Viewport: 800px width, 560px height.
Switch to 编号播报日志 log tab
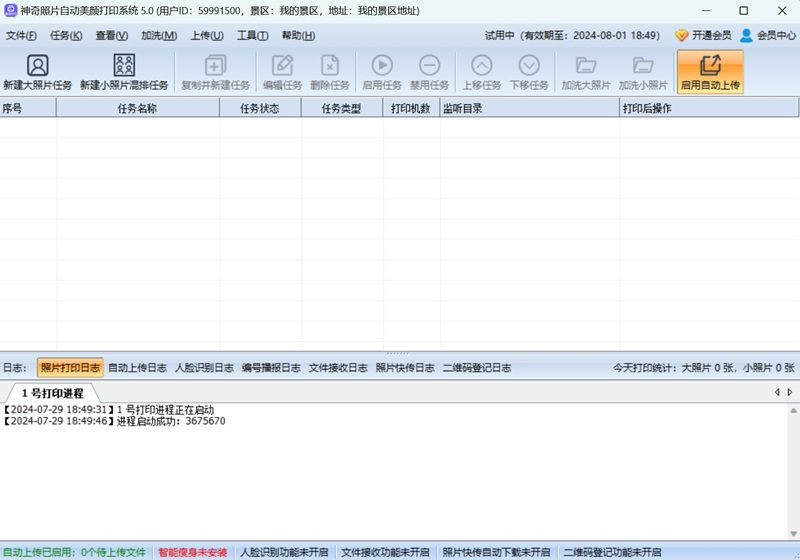[271, 368]
